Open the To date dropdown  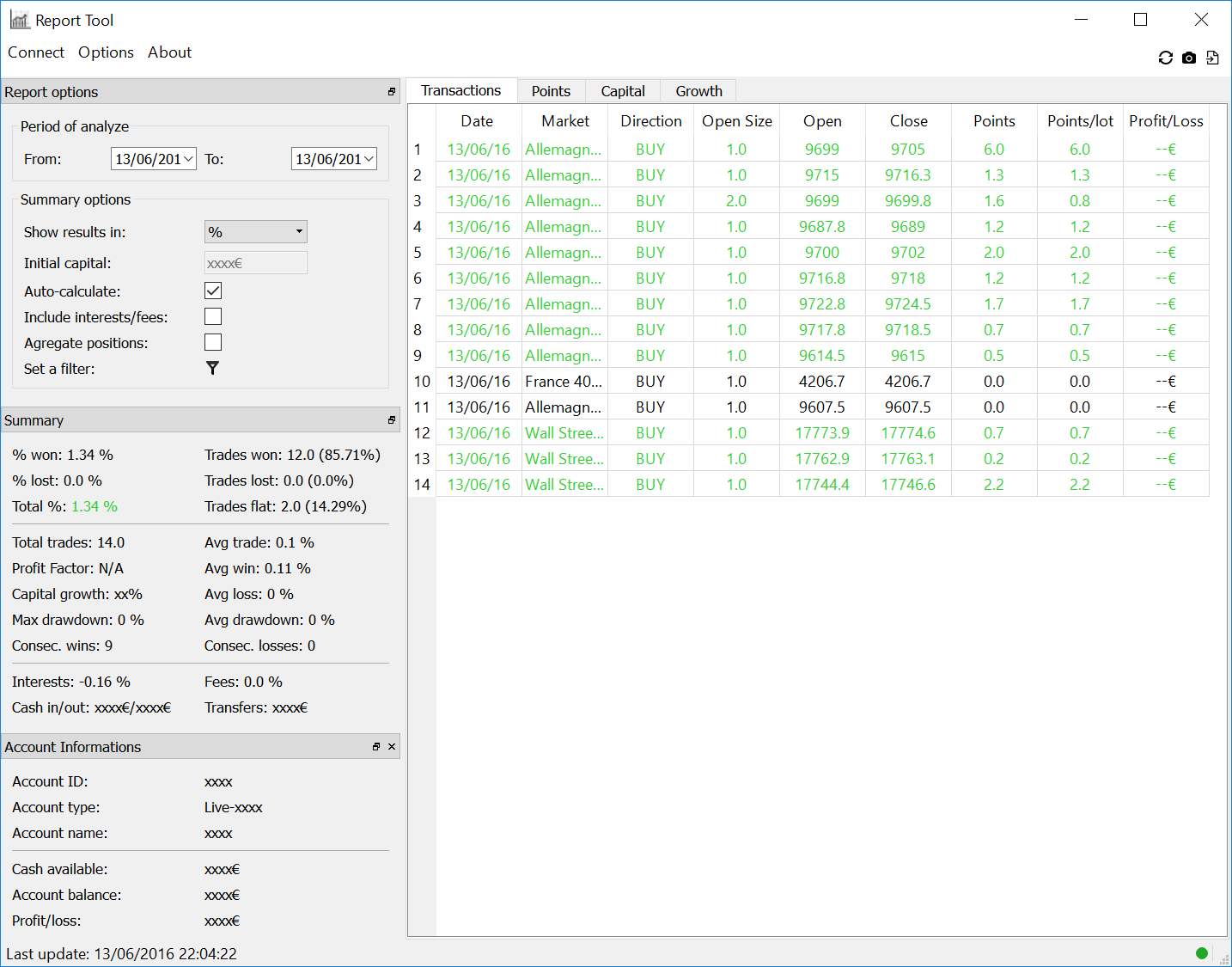369,159
